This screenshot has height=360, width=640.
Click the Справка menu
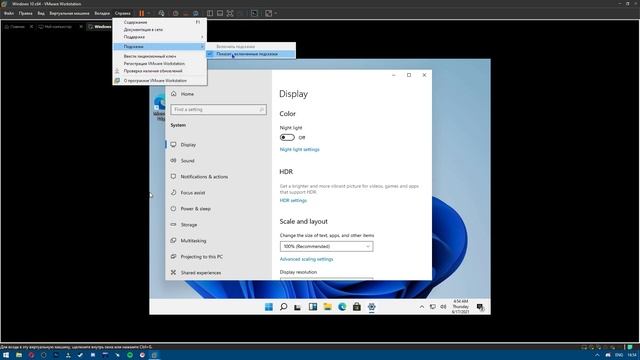pyautogui.click(x=122, y=13)
